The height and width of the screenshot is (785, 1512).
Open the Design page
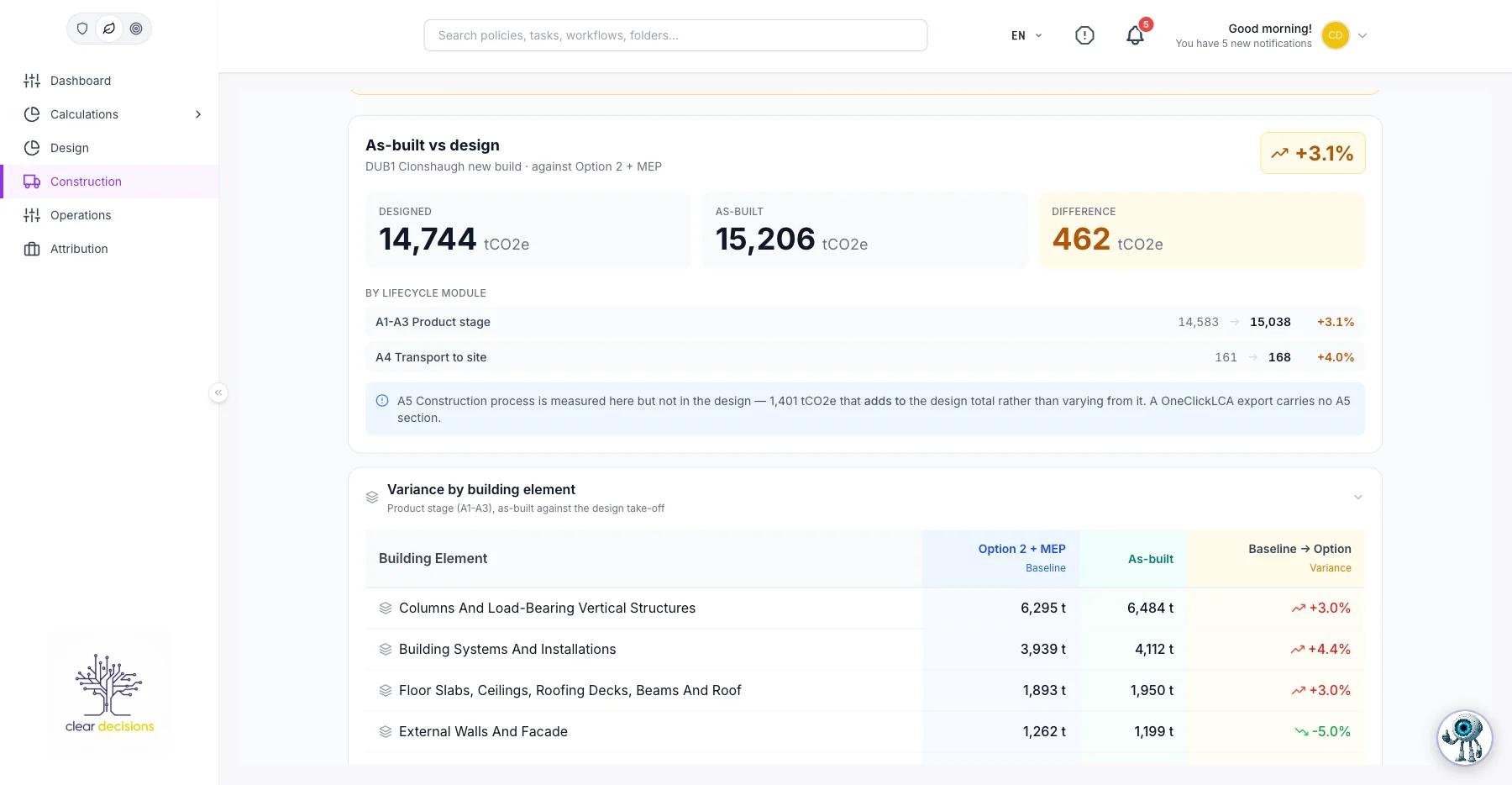(x=109, y=148)
